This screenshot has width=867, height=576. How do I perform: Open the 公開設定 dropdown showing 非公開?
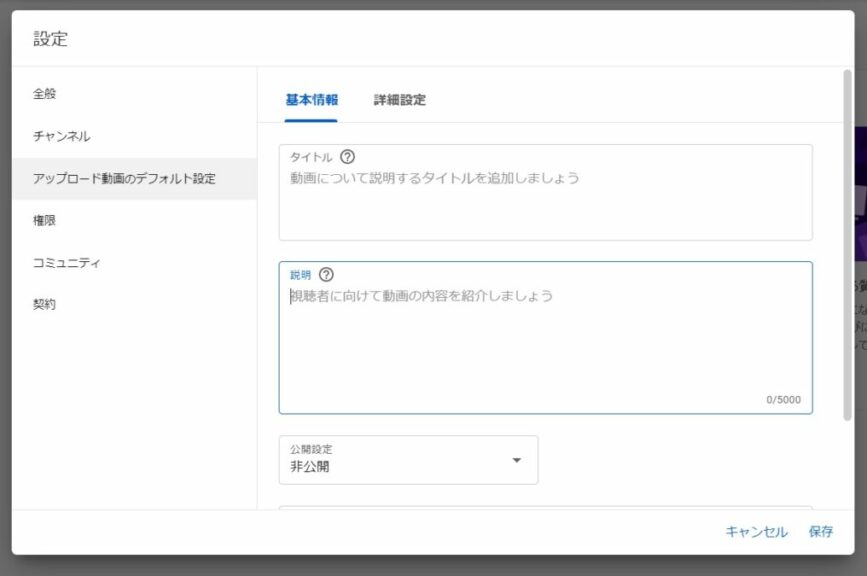pos(408,460)
